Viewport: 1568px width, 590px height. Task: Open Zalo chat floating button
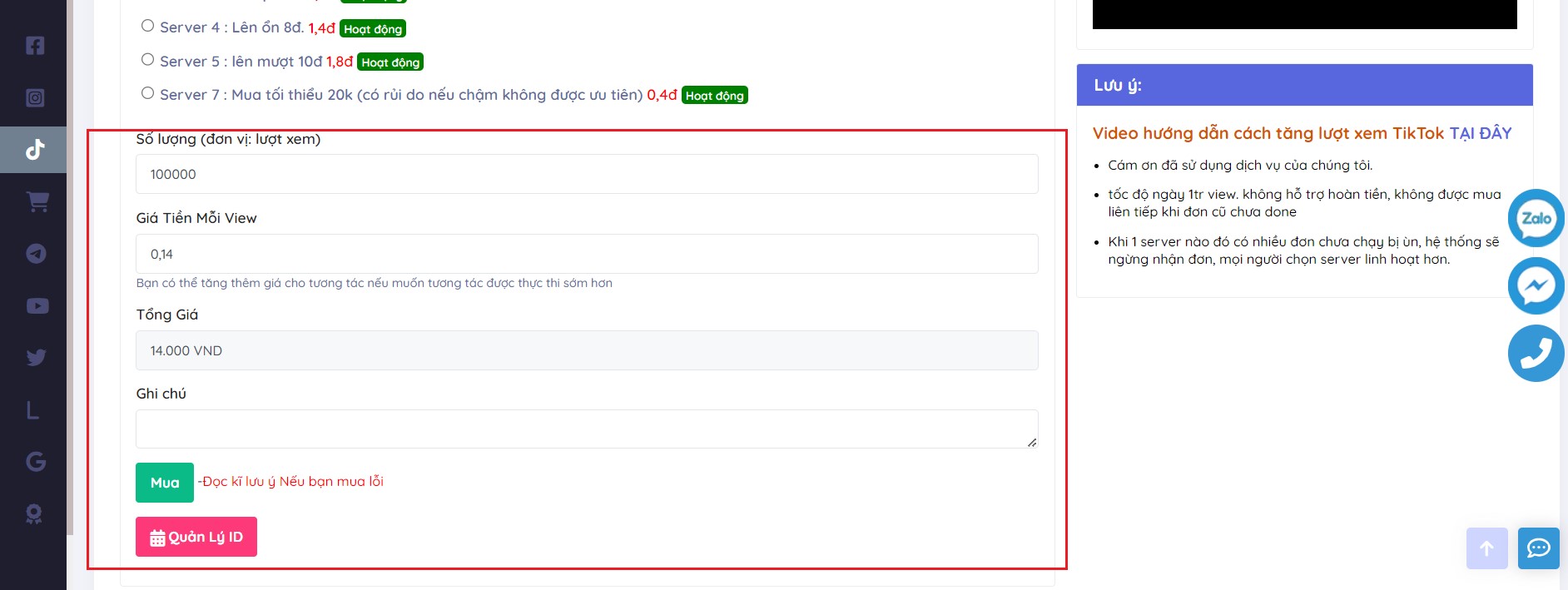tap(1536, 218)
